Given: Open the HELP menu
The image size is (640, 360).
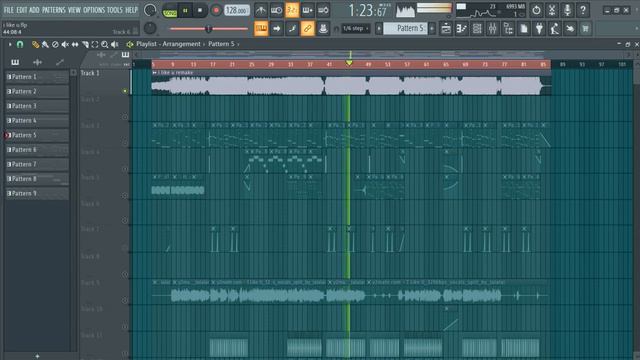Looking at the screenshot, I should [131, 10].
